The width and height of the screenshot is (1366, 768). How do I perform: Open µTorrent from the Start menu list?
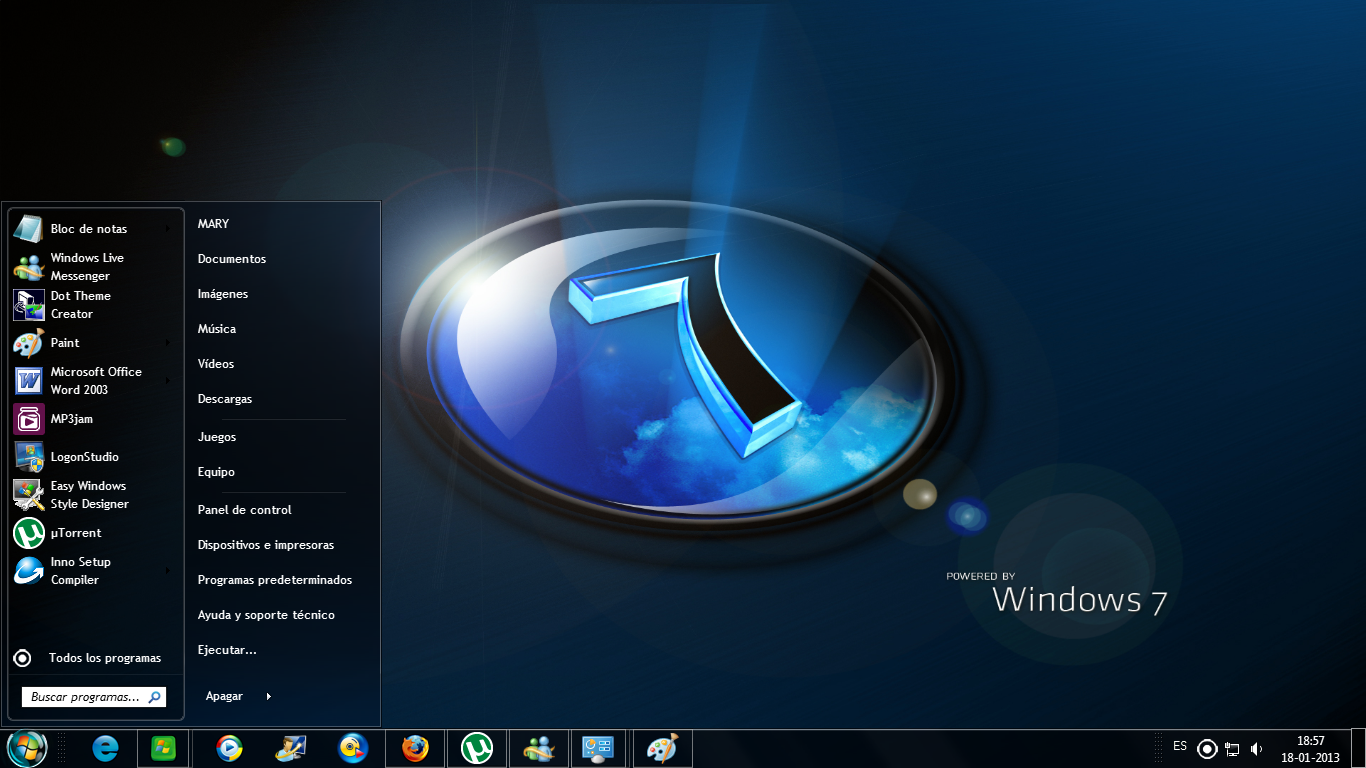point(95,533)
